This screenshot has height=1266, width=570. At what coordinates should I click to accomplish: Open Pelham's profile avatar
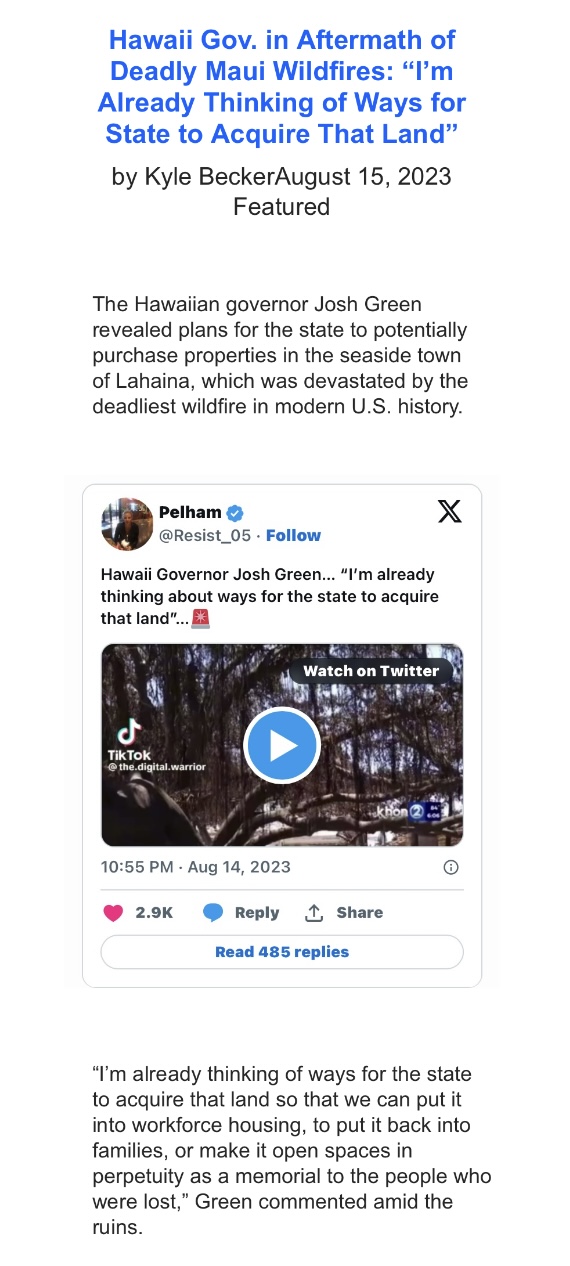127,524
